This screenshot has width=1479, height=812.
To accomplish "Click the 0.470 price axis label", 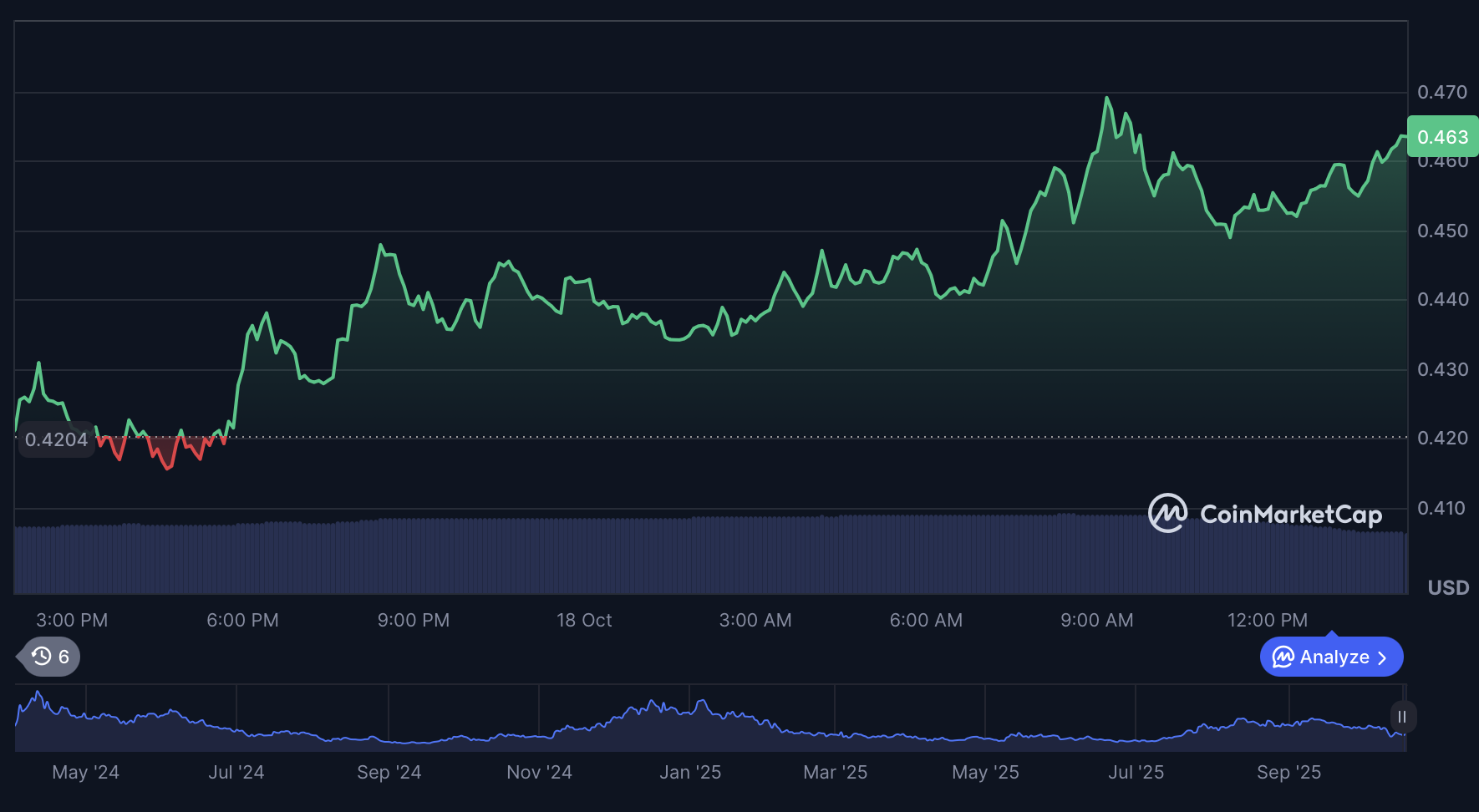I will [1442, 92].
